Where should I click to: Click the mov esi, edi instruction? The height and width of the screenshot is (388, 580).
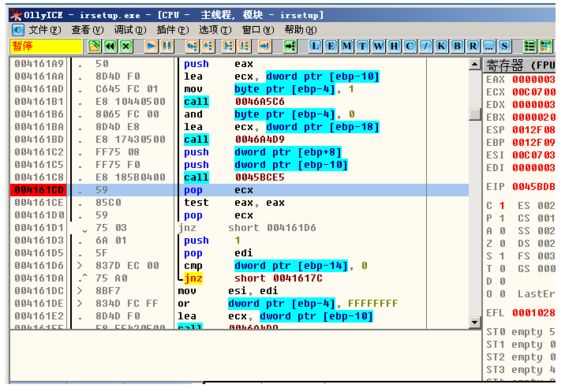click(228, 291)
